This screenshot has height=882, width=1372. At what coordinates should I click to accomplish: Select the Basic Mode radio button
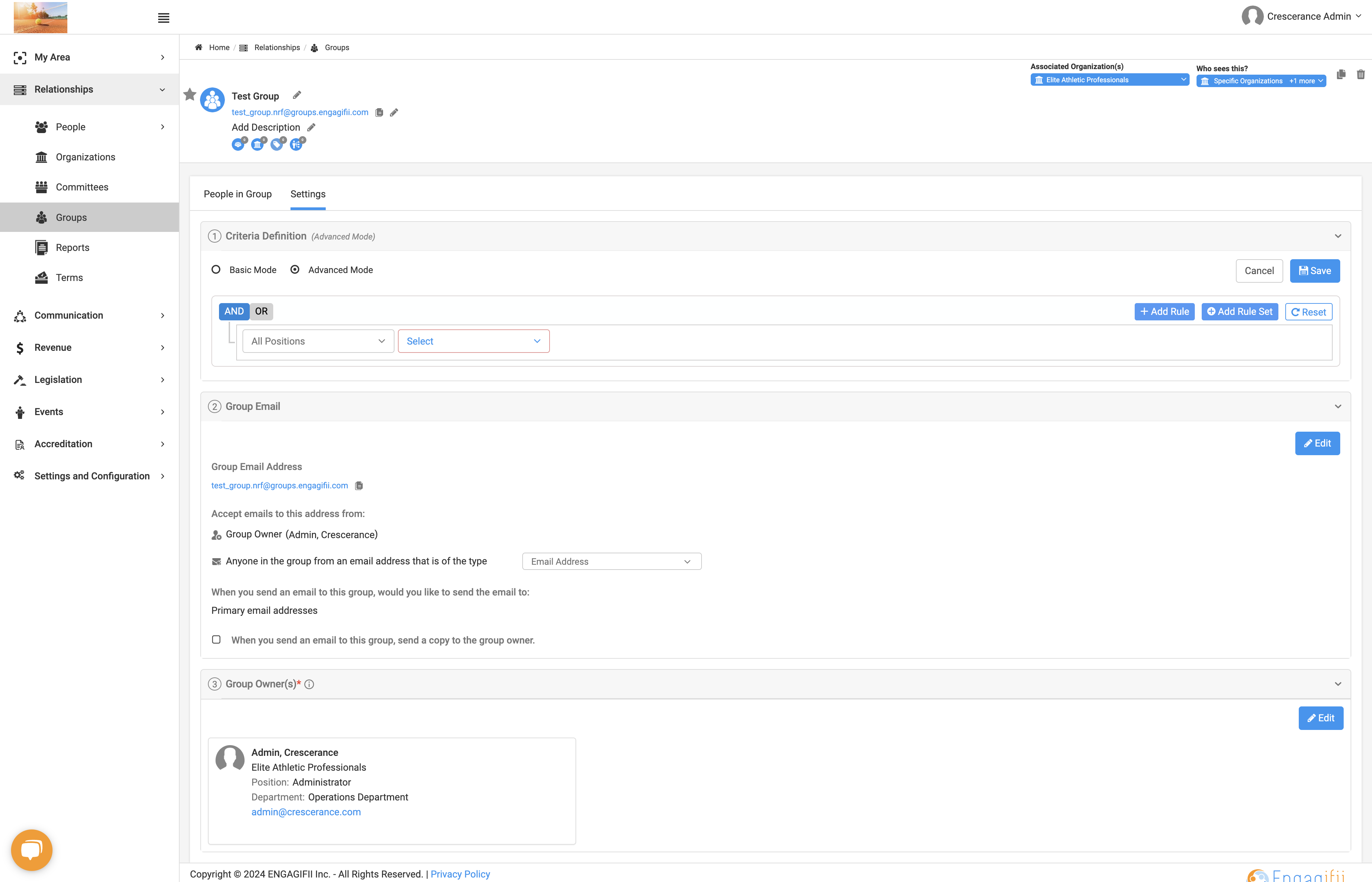pos(216,269)
